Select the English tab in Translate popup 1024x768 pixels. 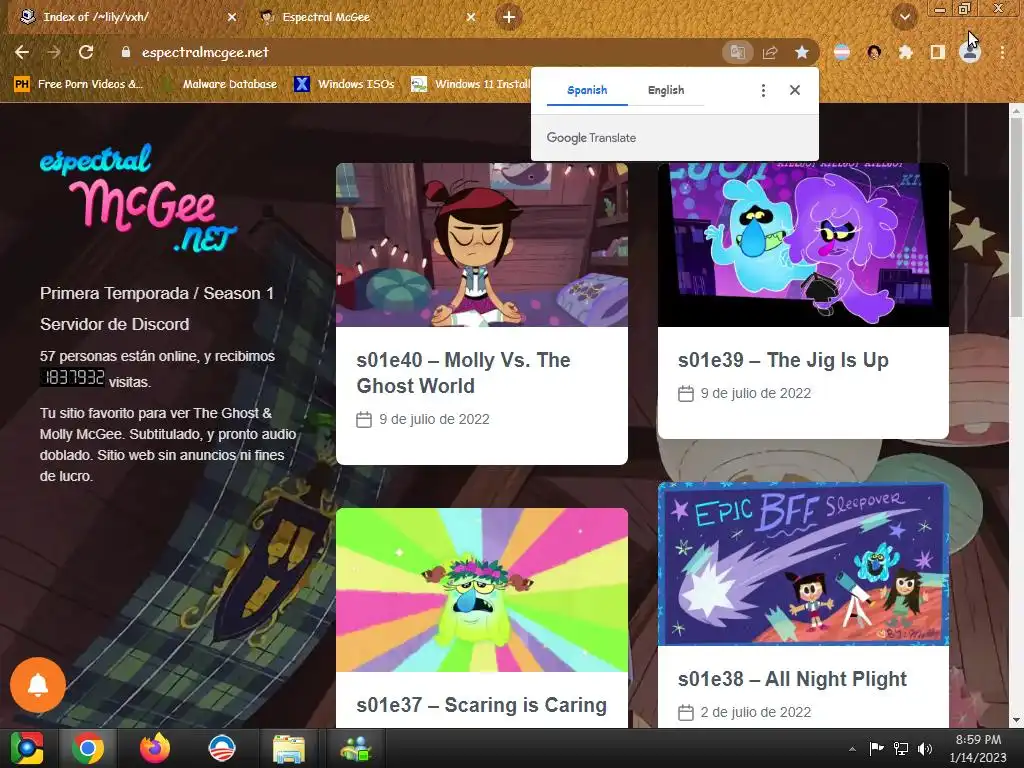pos(665,90)
